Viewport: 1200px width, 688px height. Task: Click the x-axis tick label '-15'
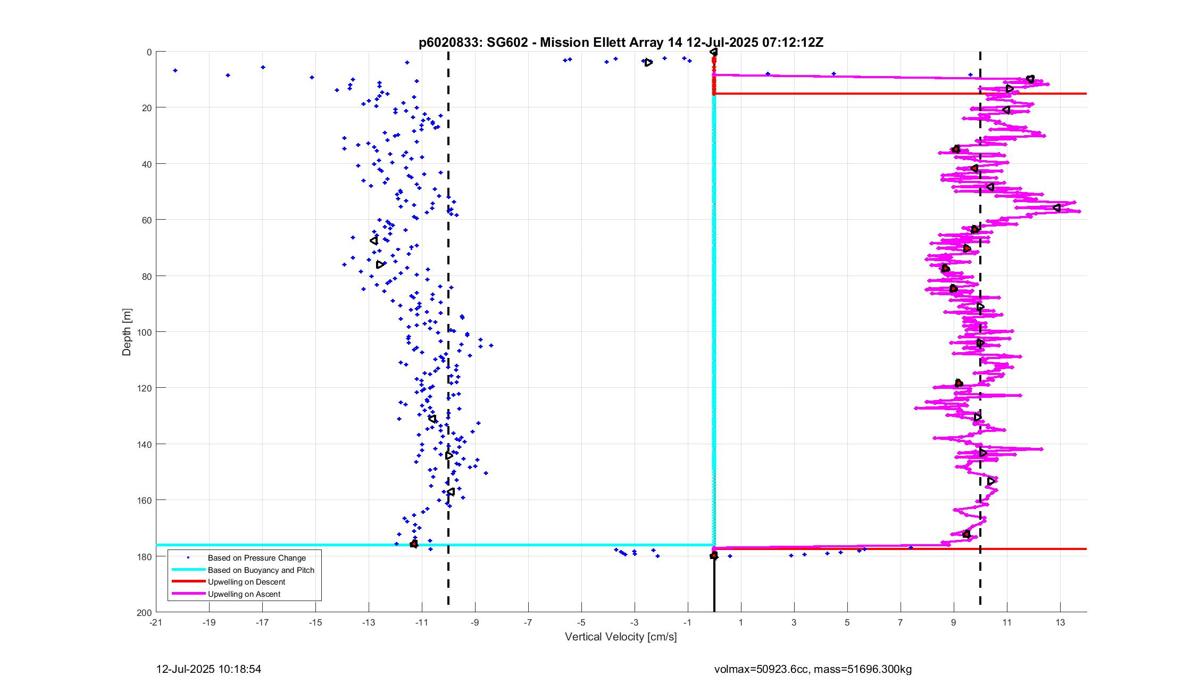point(315,623)
